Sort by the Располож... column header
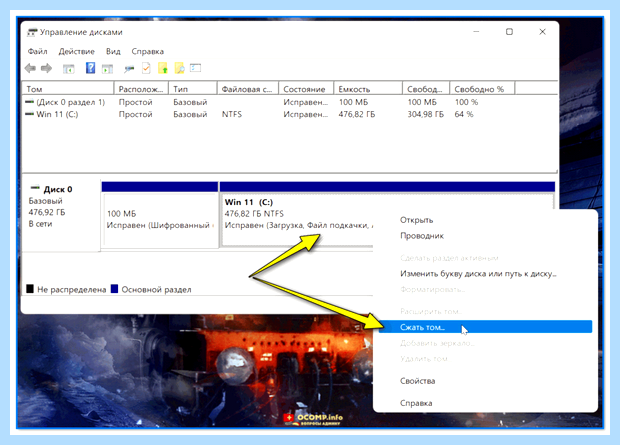 [141, 89]
